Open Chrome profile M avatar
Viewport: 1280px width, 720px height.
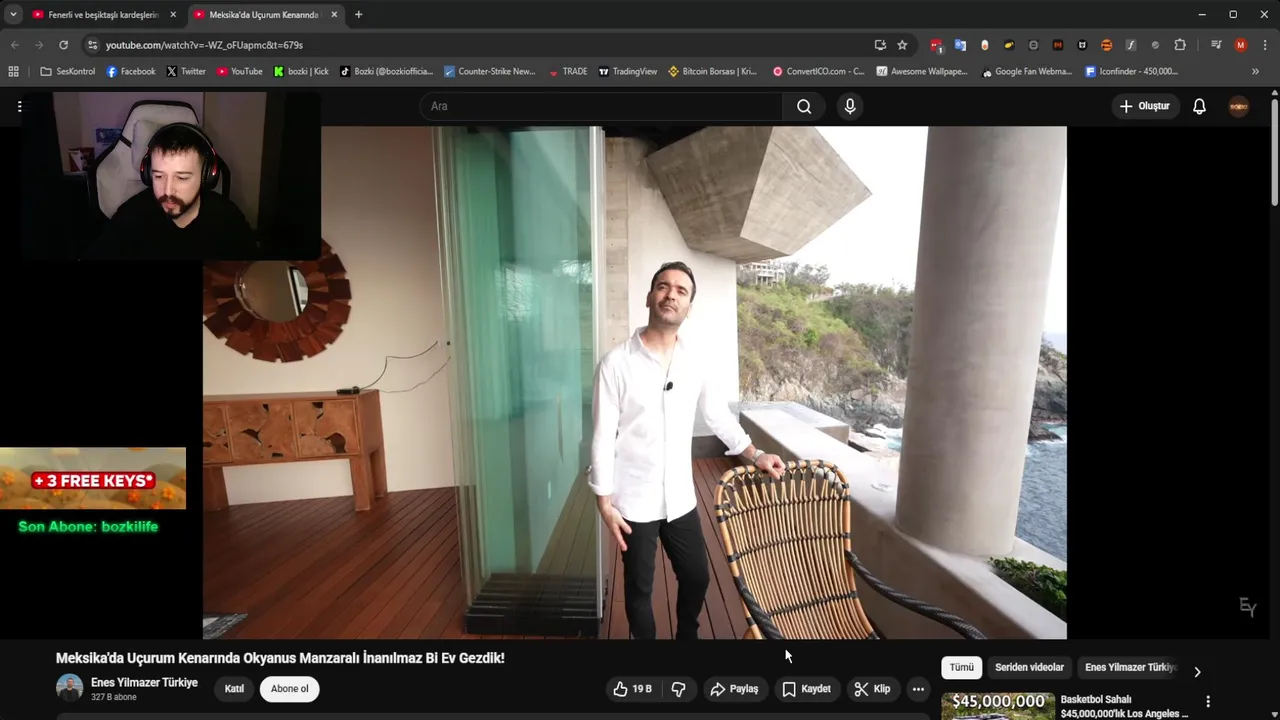[1241, 45]
